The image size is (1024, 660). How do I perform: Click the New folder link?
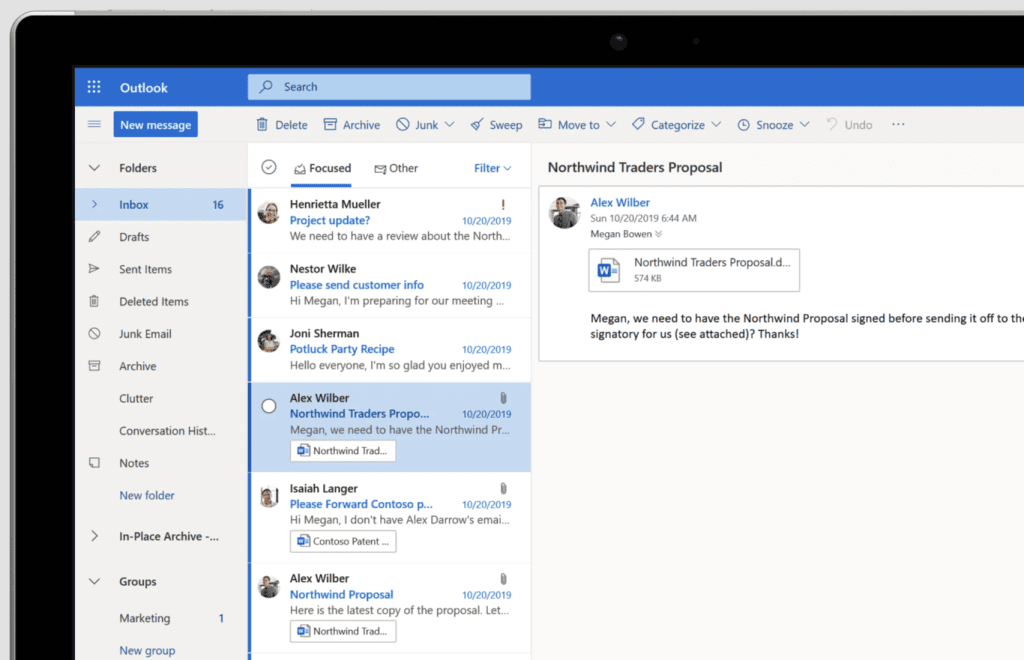[x=146, y=495]
